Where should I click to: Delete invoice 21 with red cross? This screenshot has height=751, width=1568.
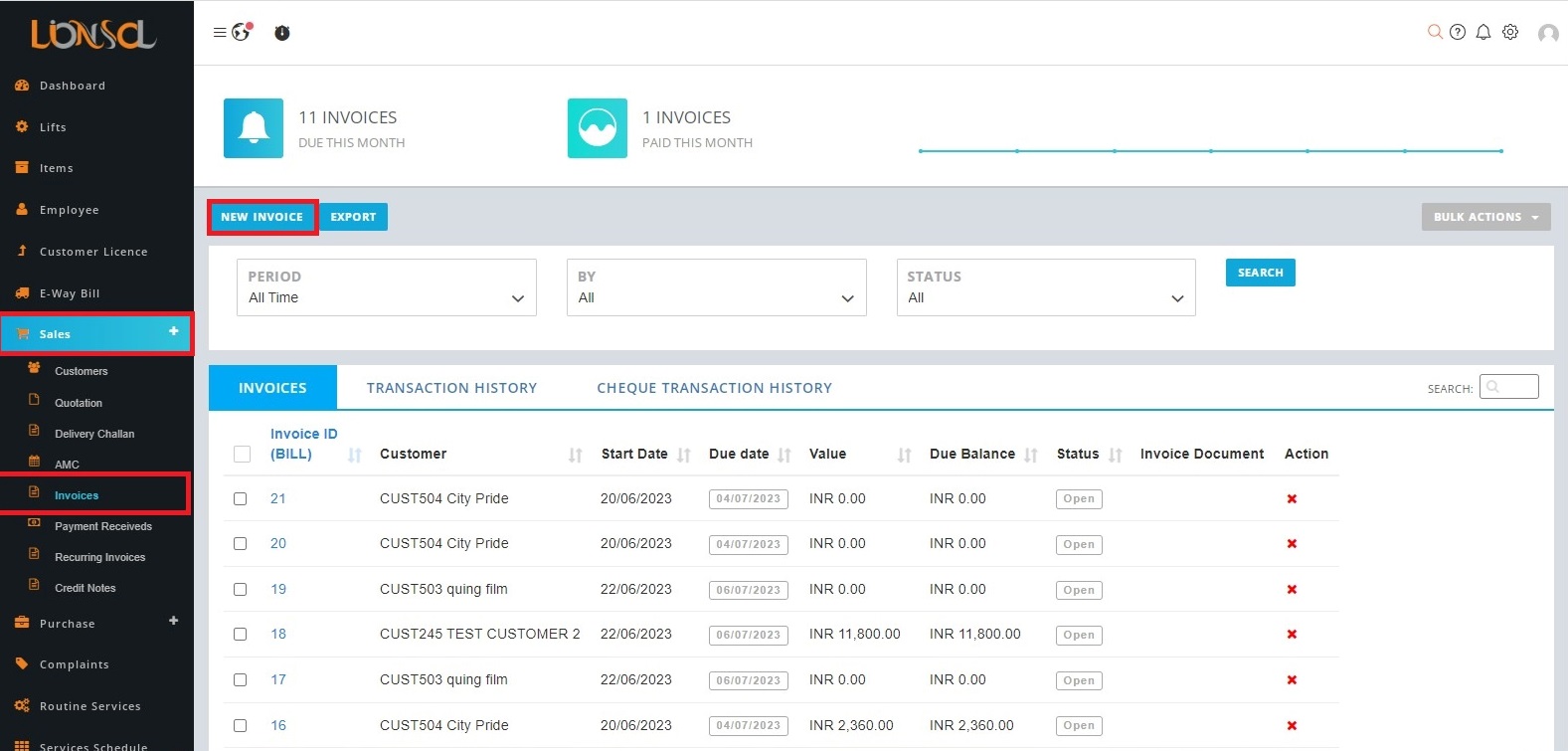click(x=1292, y=498)
